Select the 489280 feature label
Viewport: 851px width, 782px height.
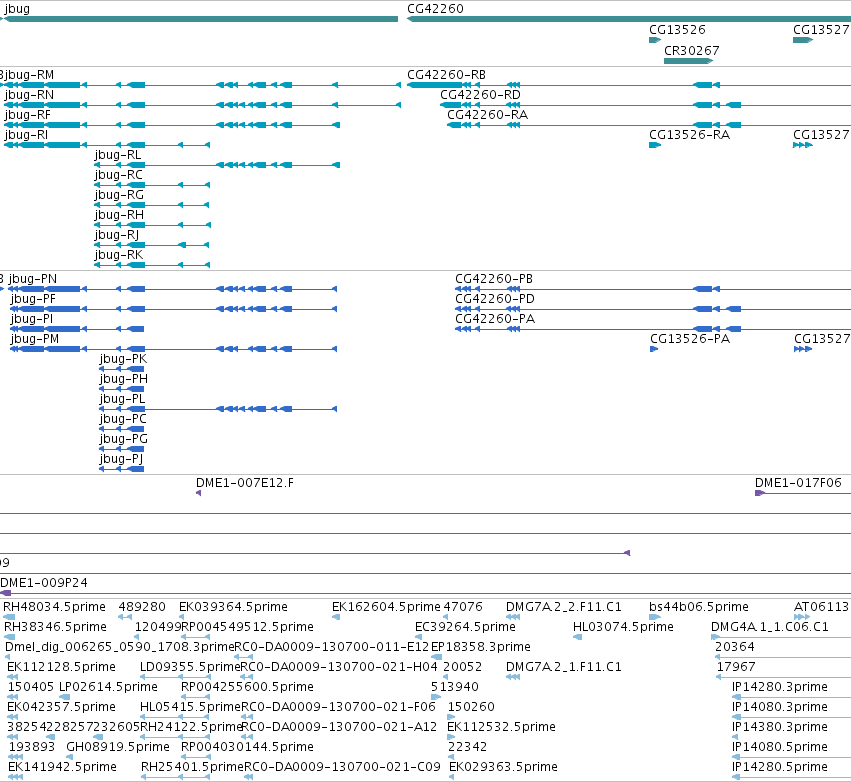pyautogui.click(x=142, y=606)
